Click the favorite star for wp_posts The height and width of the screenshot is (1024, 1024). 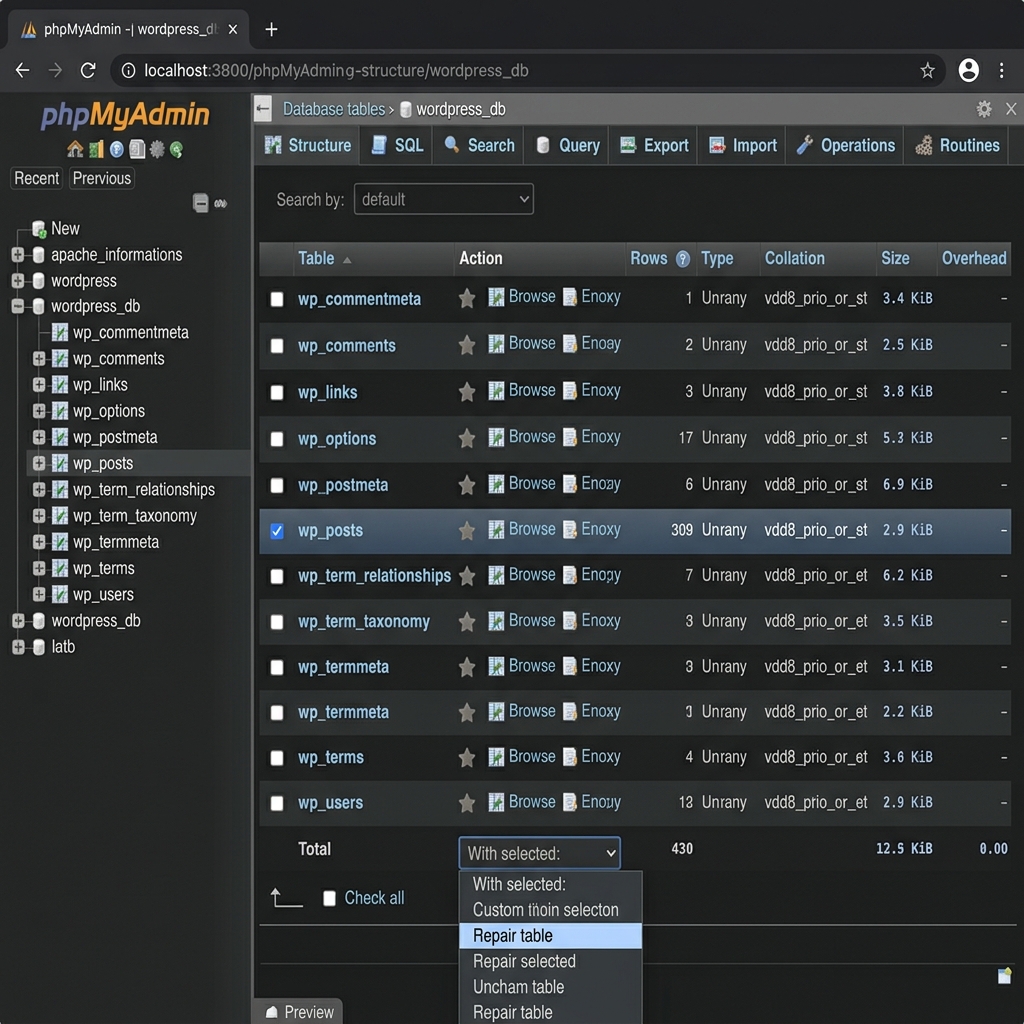click(466, 531)
